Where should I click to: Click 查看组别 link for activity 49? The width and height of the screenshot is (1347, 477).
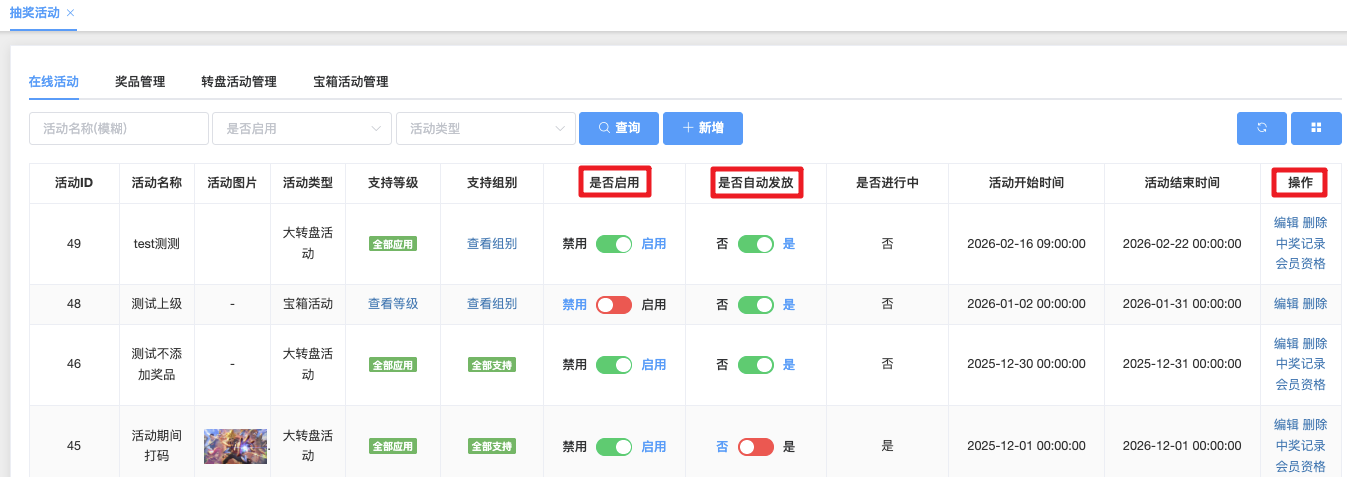tap(492, 244)
